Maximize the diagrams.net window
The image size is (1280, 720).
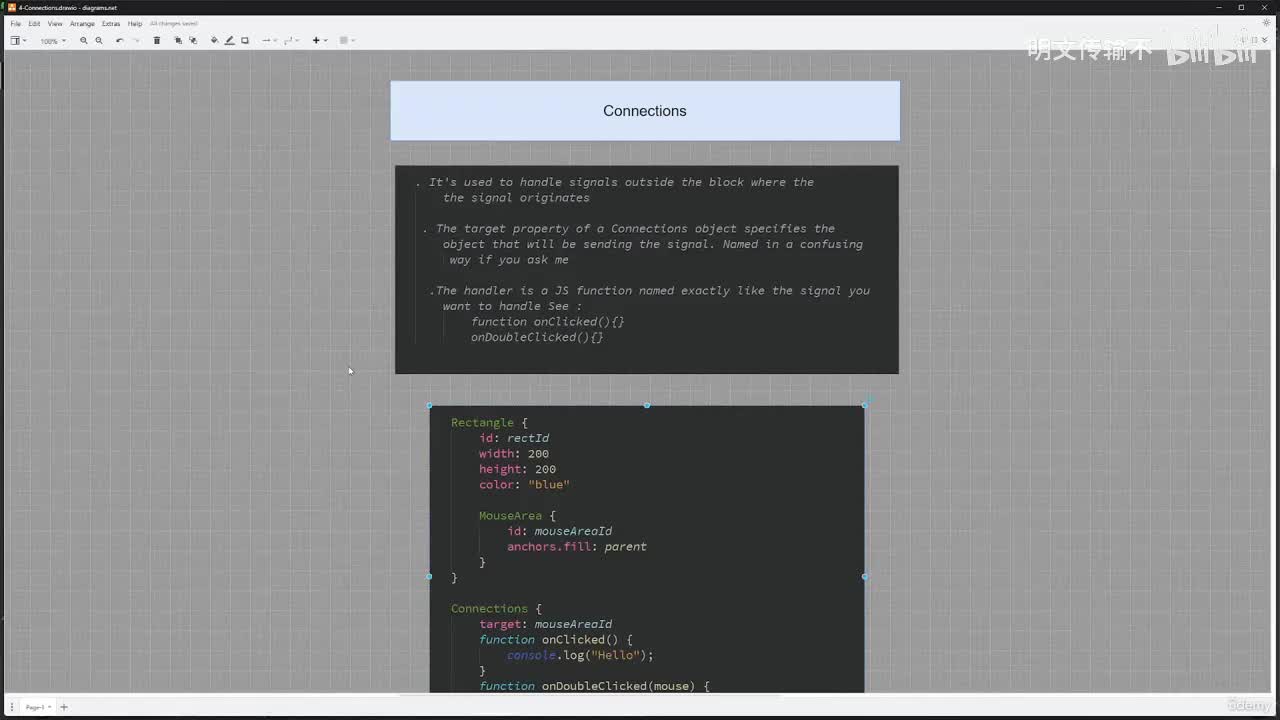pos(1241,7)
